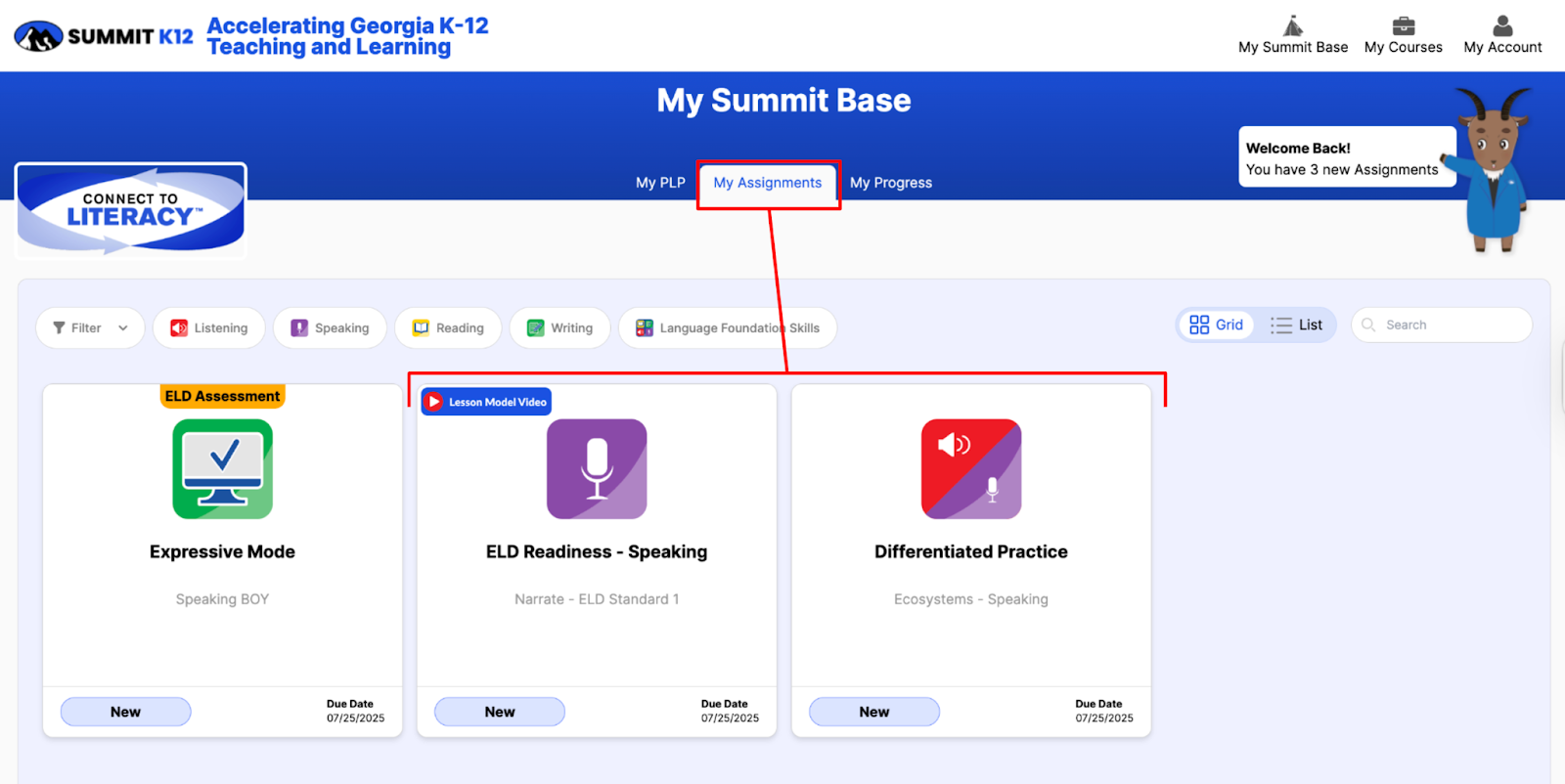The image size is (1565, 784).
Task: Click Due Date on Expressive Mode card
Action: (355, 711)
